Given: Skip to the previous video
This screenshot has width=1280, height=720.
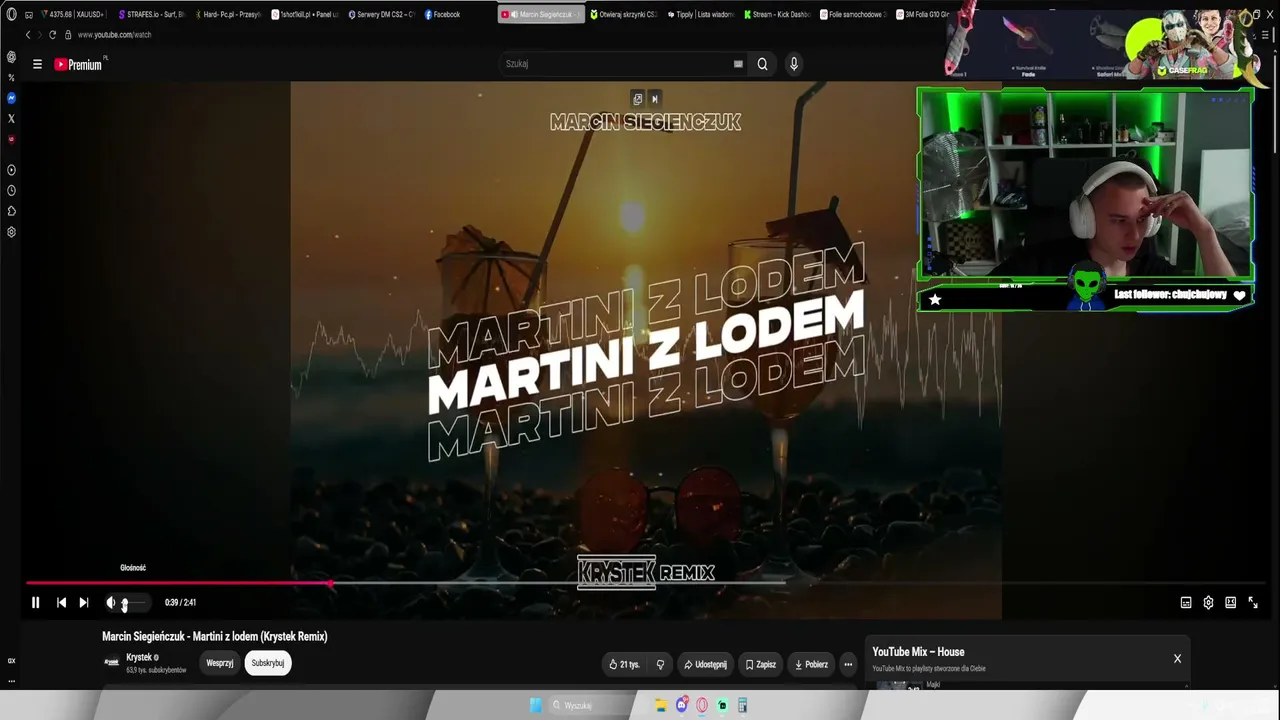Looking at the screenshot, I should point(61,603).
